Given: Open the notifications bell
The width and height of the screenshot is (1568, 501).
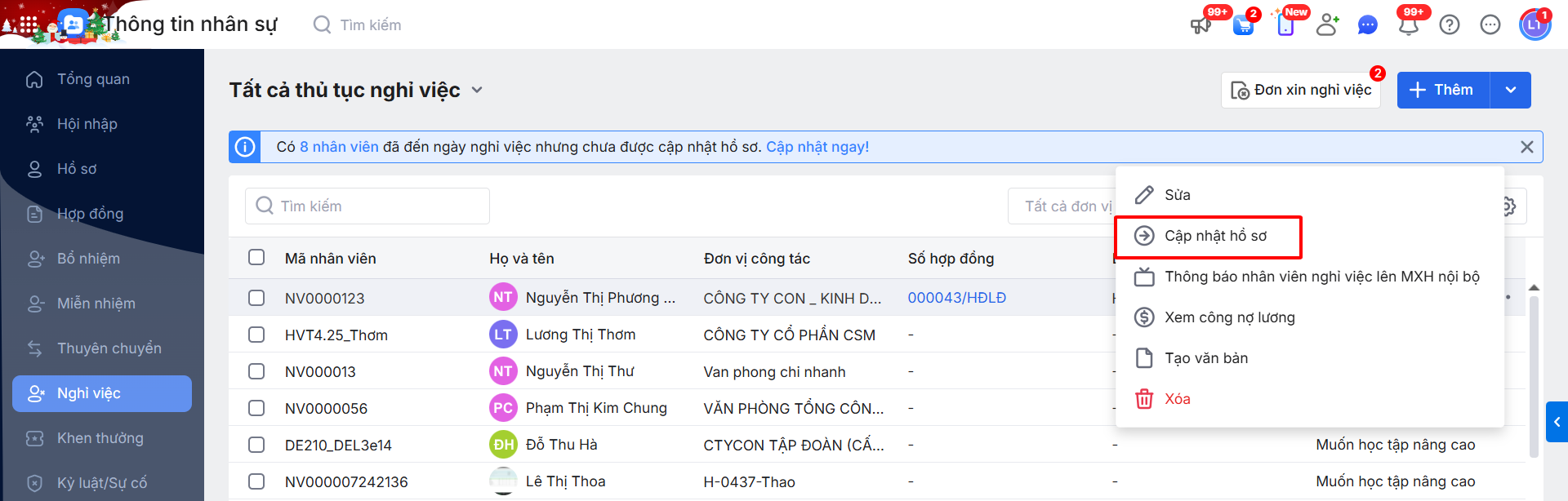Looking at the screenshot, I should click(1409, 25).
